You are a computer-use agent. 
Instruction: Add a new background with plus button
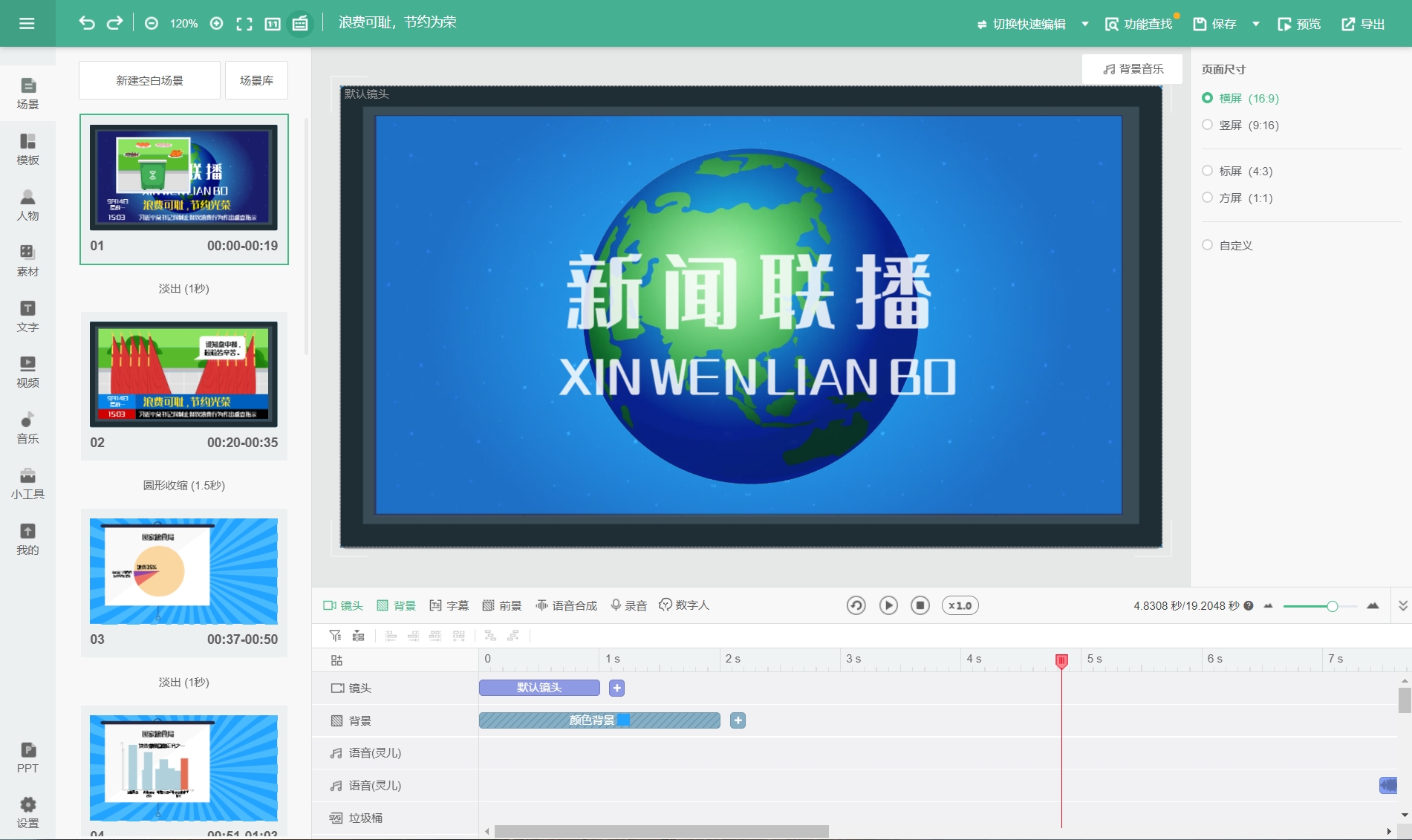(x=738, y=720)
